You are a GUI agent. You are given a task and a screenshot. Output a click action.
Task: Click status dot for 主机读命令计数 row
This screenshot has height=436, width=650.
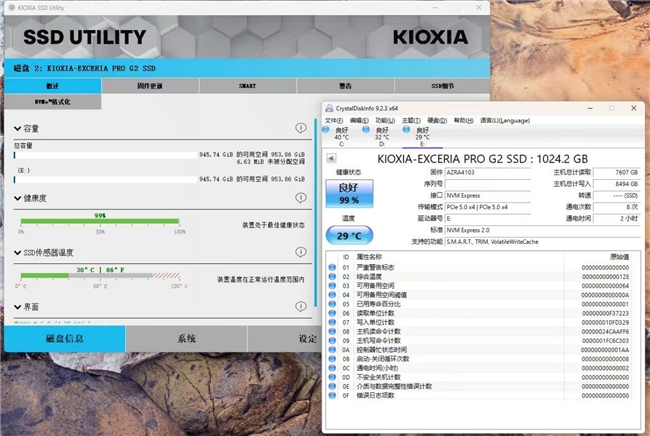click(332, 331)
